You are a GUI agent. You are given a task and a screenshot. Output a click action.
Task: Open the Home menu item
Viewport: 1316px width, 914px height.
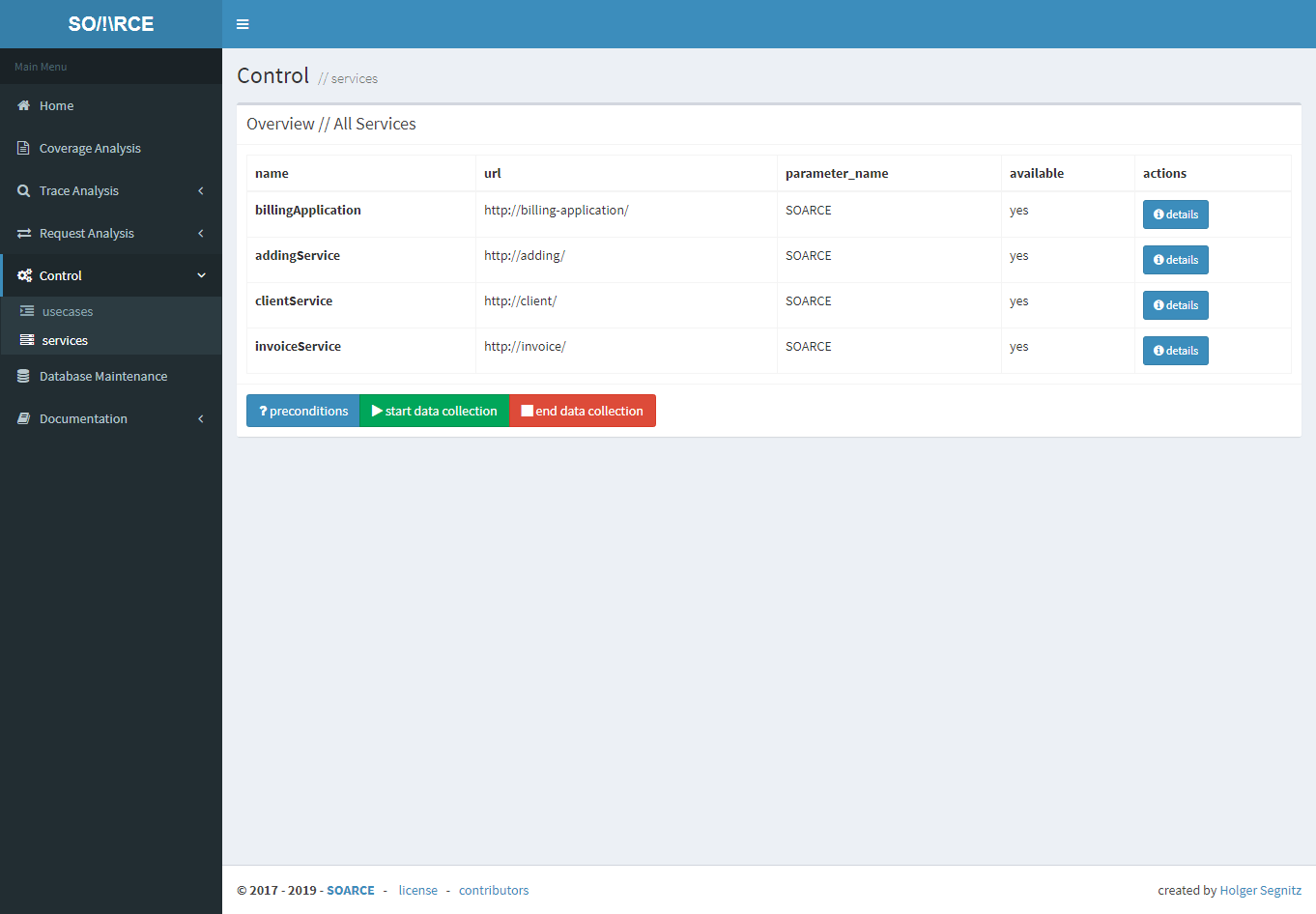point(111,105)
